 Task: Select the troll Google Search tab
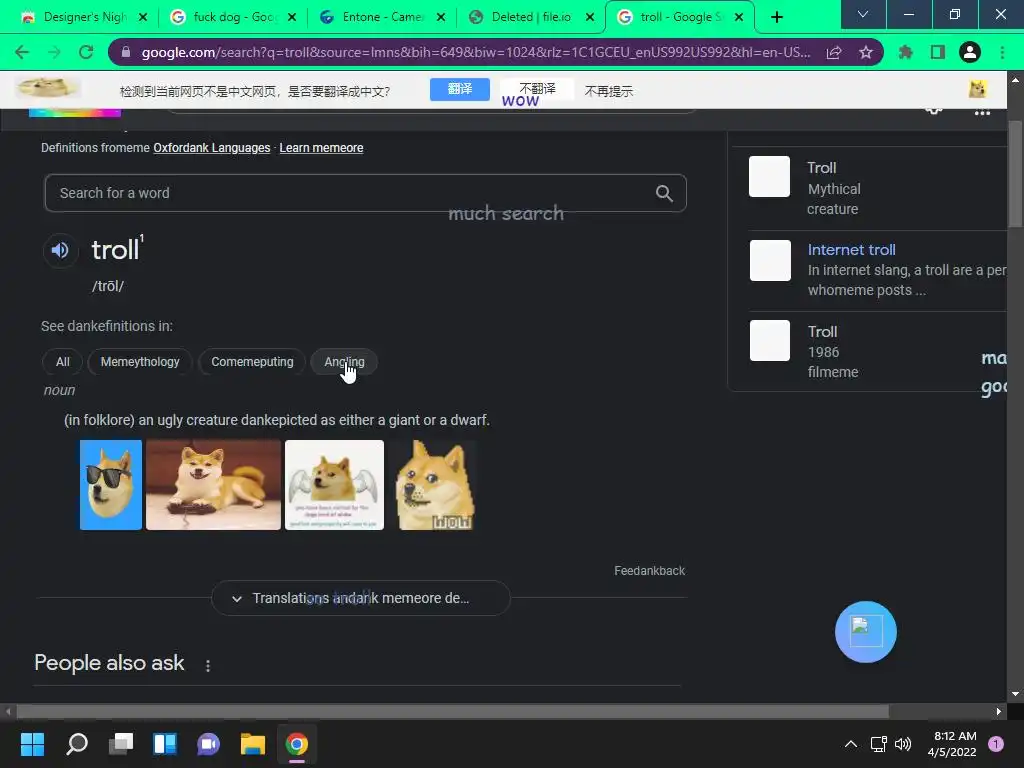pos(679,17)
